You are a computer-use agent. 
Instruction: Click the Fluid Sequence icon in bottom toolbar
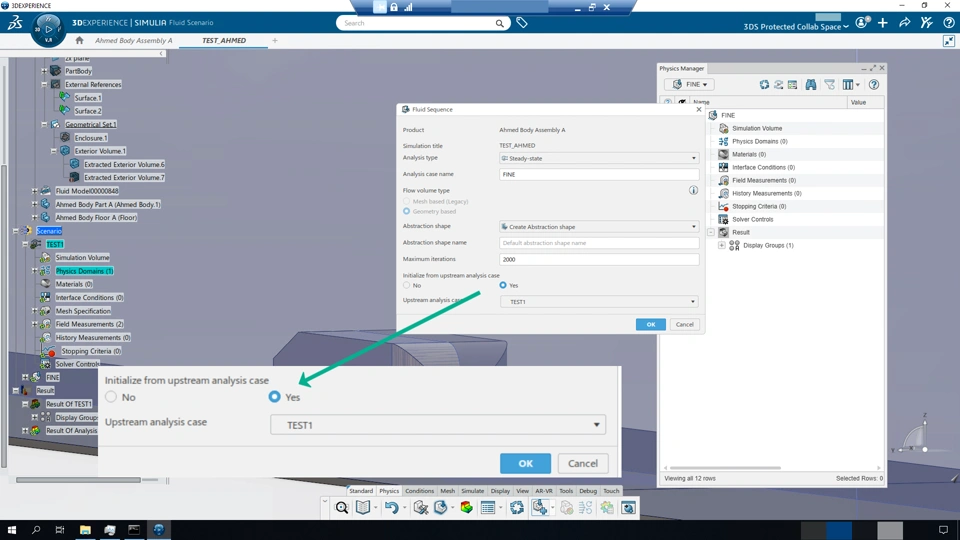(x=539, y=508)
